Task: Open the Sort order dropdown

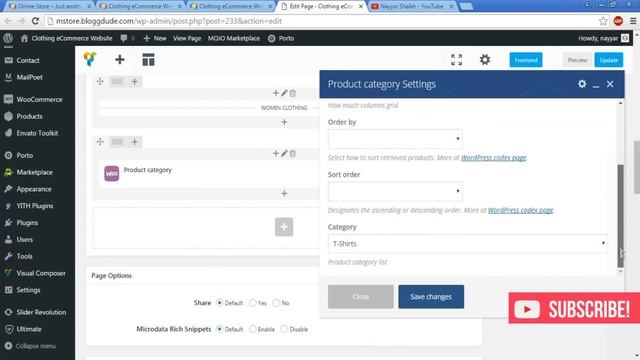Action: point(395,191)
